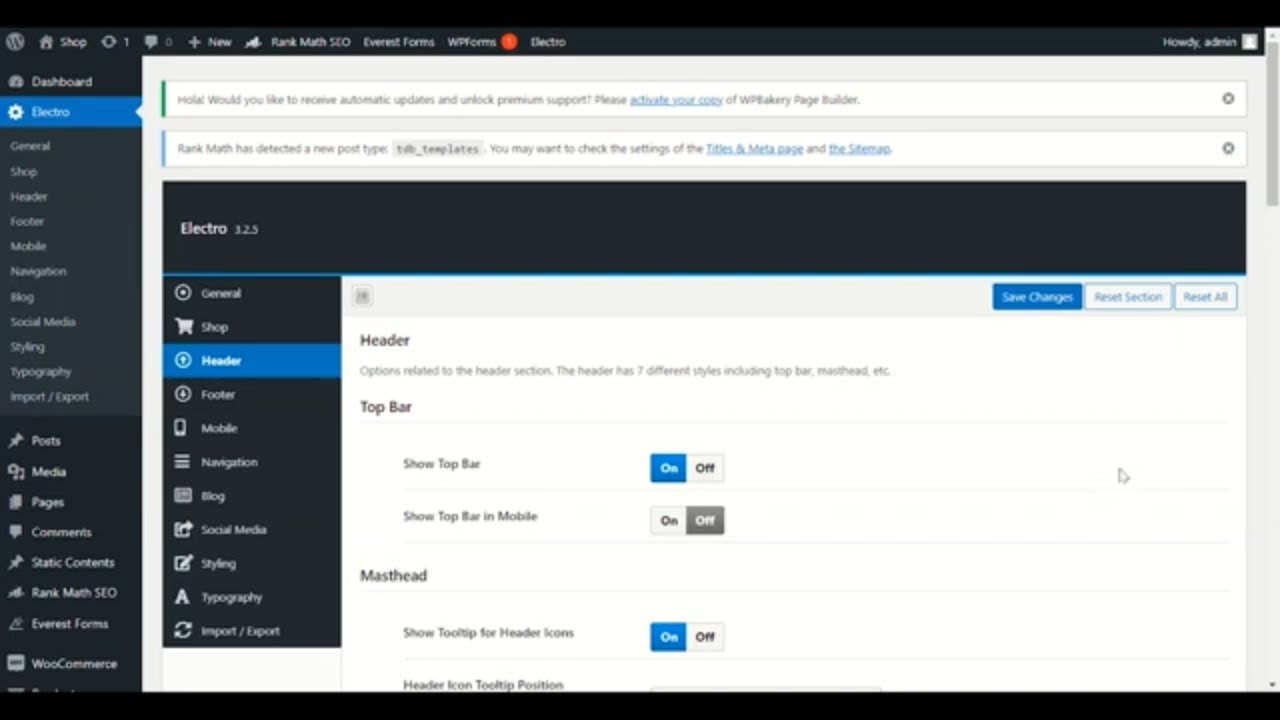Image resolution: width=1280 pixels, height=720 pixels.
Task: Click the Reset All button
Action: click(x=1205, y=297)
